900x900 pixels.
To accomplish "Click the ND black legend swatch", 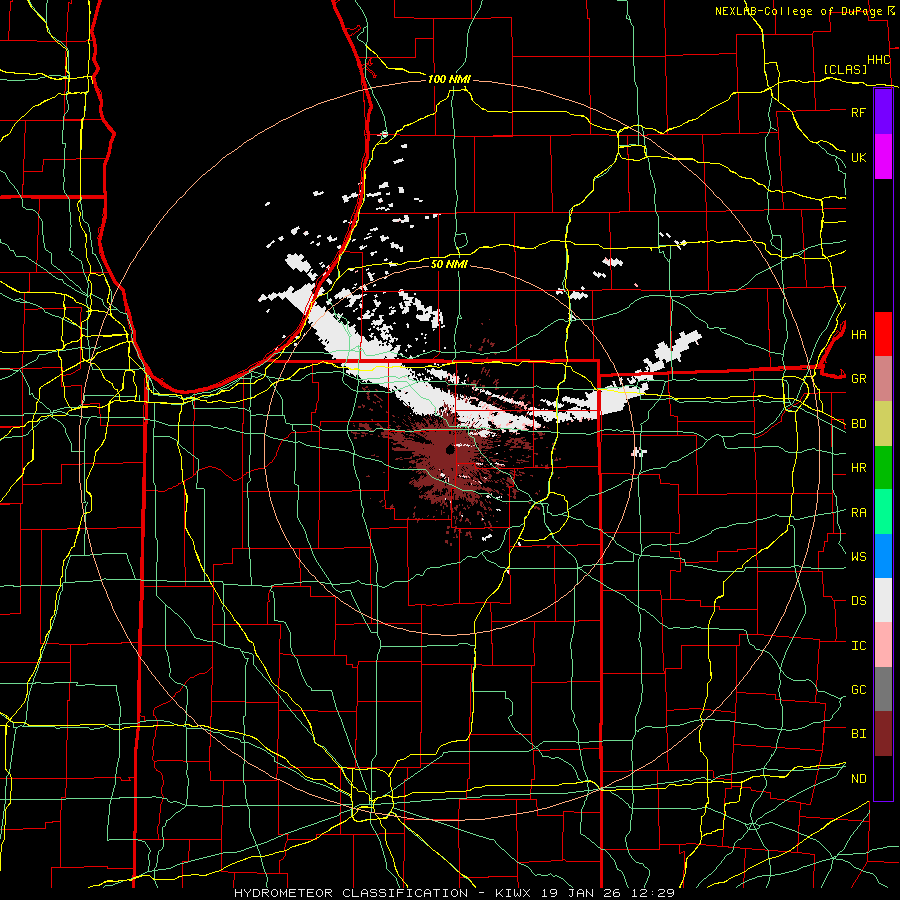I will (883, 778).
